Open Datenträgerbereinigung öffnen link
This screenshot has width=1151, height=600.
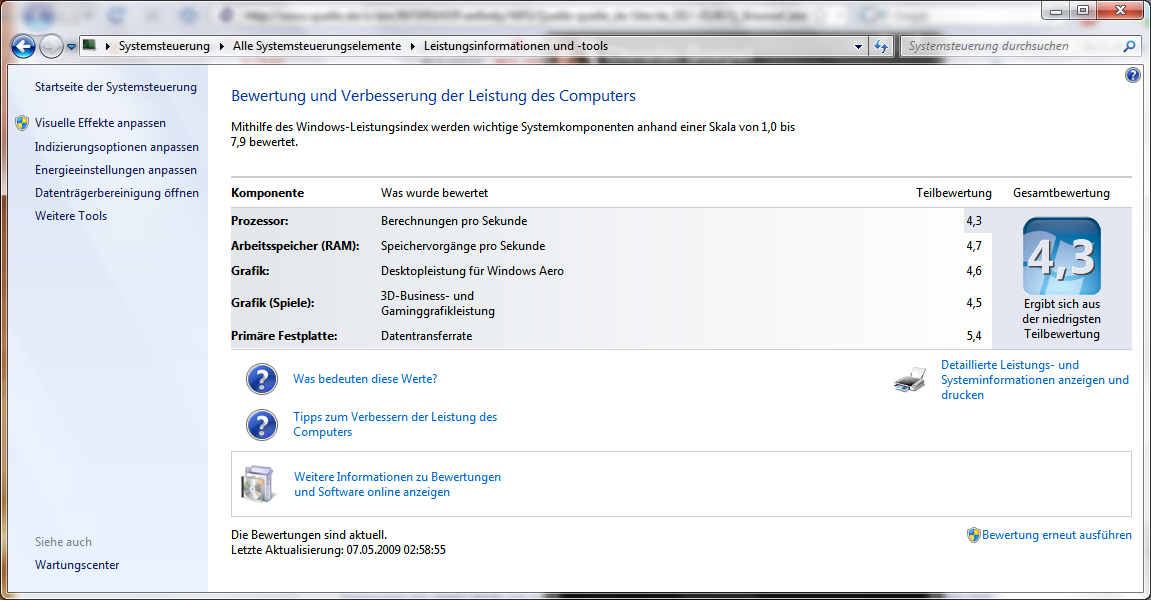click(117, 192)
